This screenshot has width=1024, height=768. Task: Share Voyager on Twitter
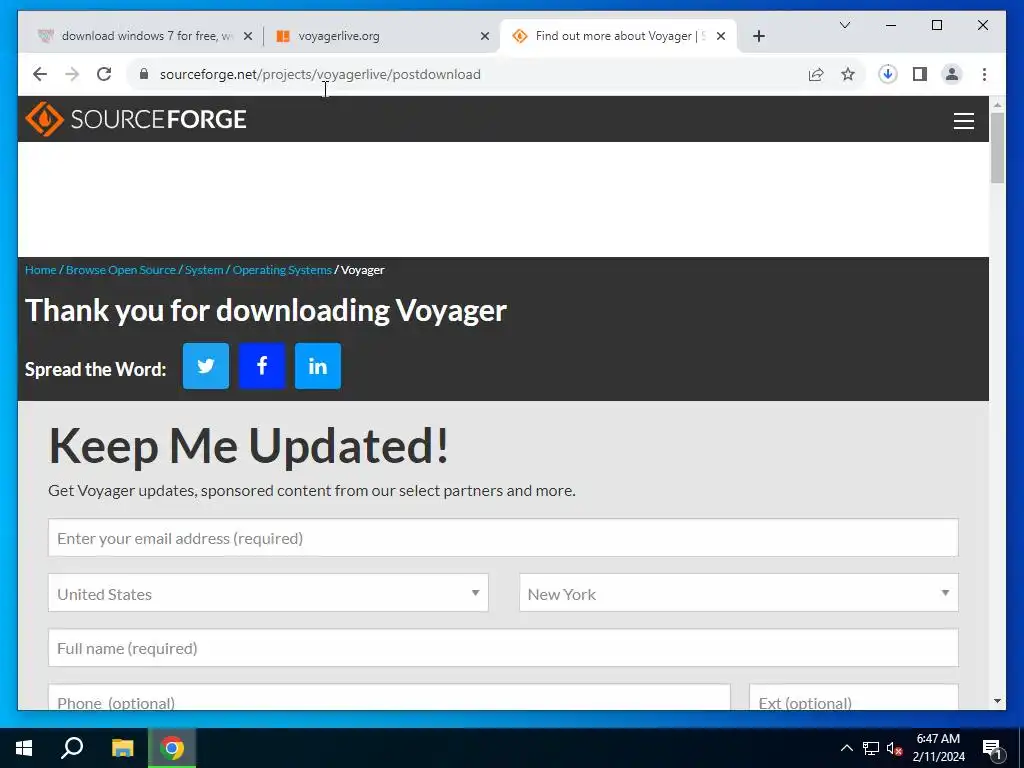coord(206,366)
